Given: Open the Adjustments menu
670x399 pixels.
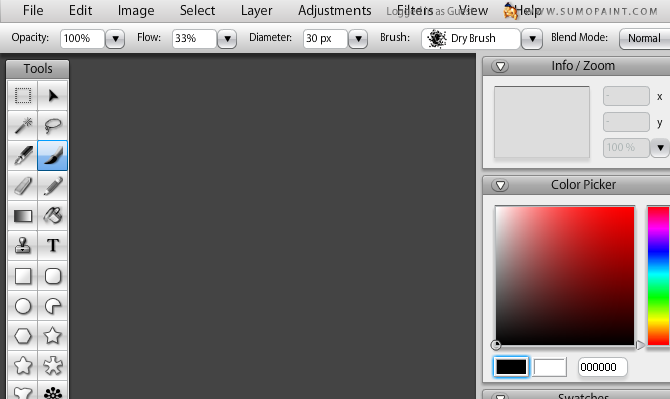Looking at the screenshot, I should point(335,10).
